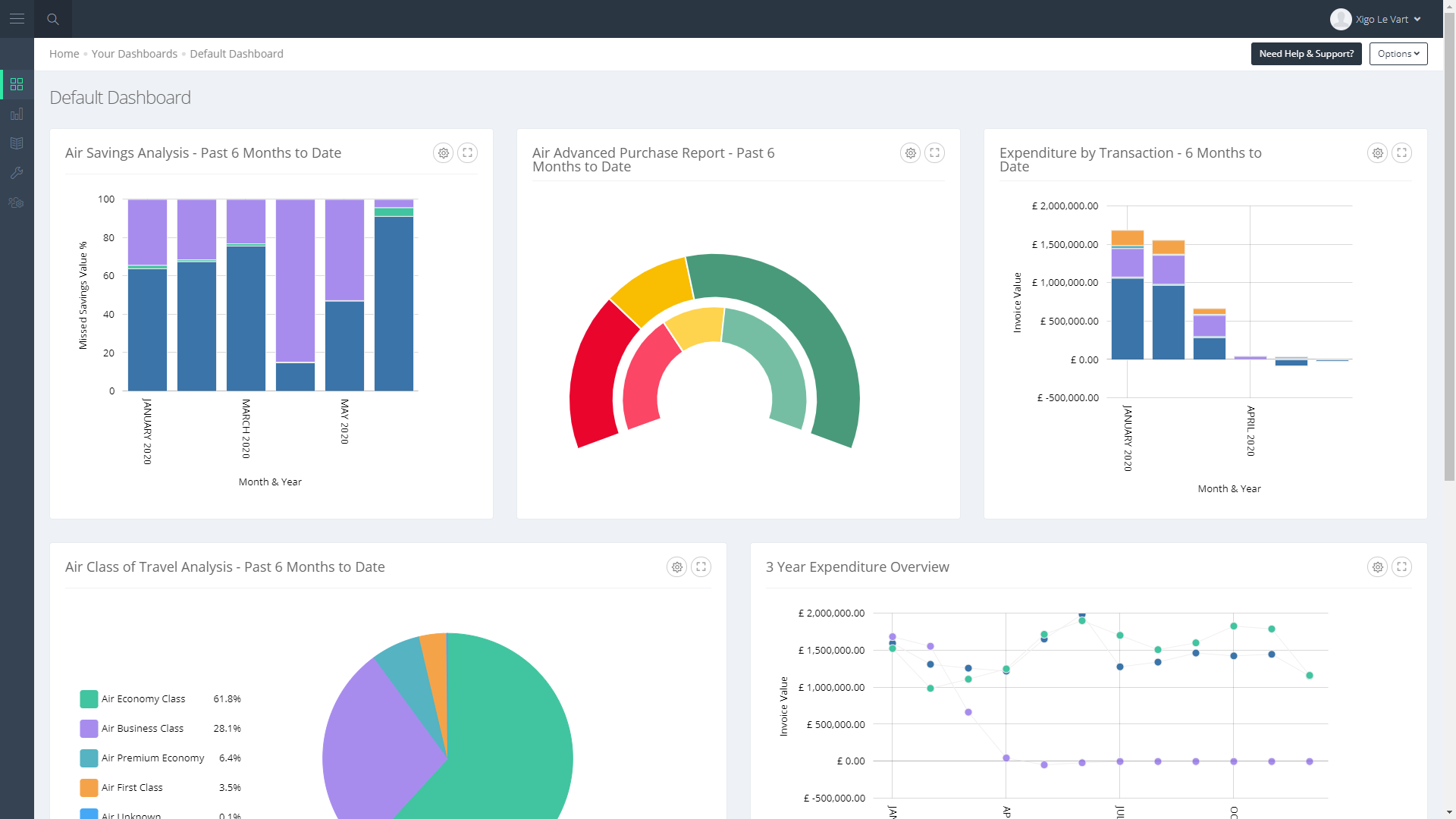Open settings for Expenditure by Transaction widget
Screen dimensions: 1456x819
click(1378, 153)
